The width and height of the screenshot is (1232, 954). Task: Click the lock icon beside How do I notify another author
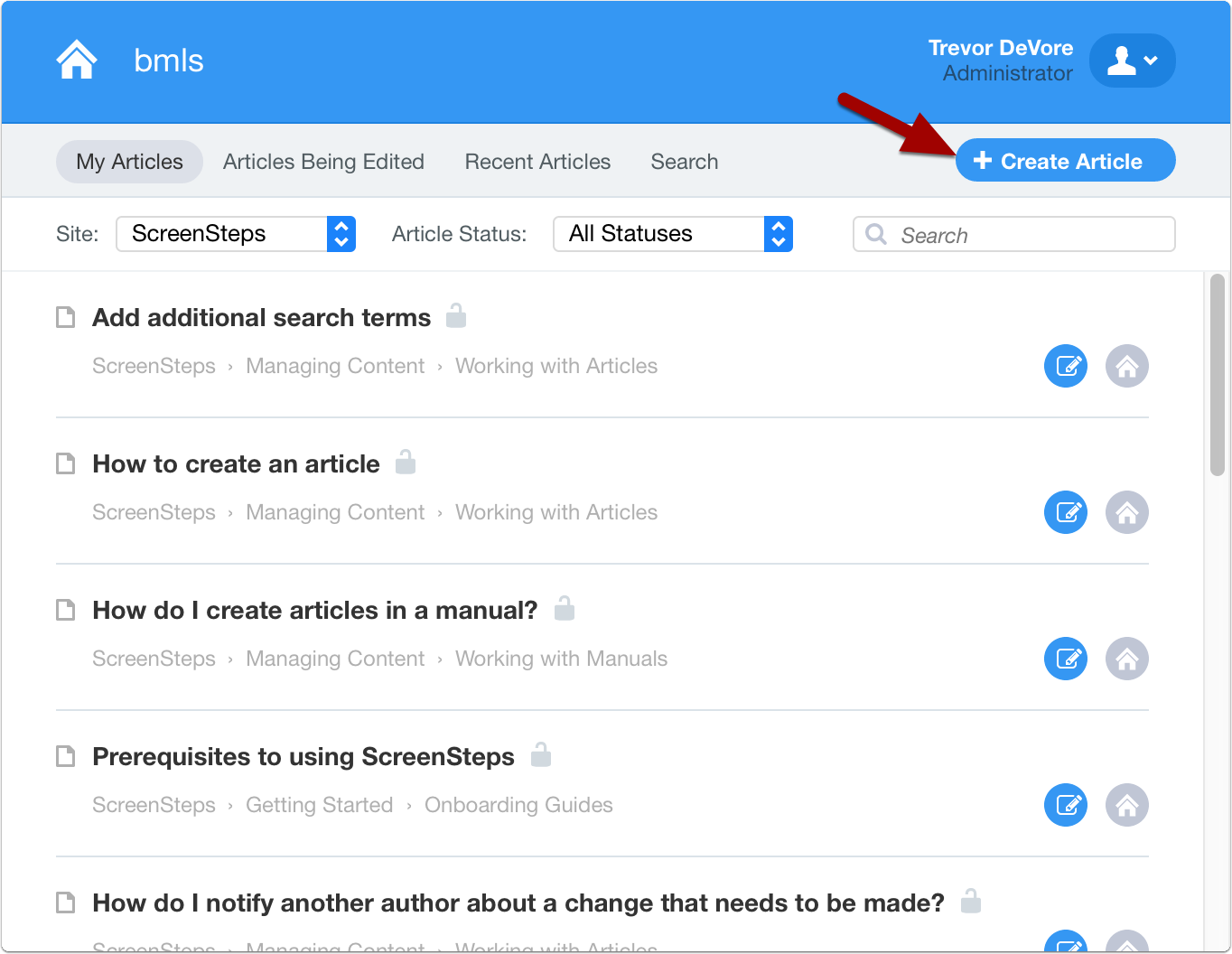pos(971,901)
